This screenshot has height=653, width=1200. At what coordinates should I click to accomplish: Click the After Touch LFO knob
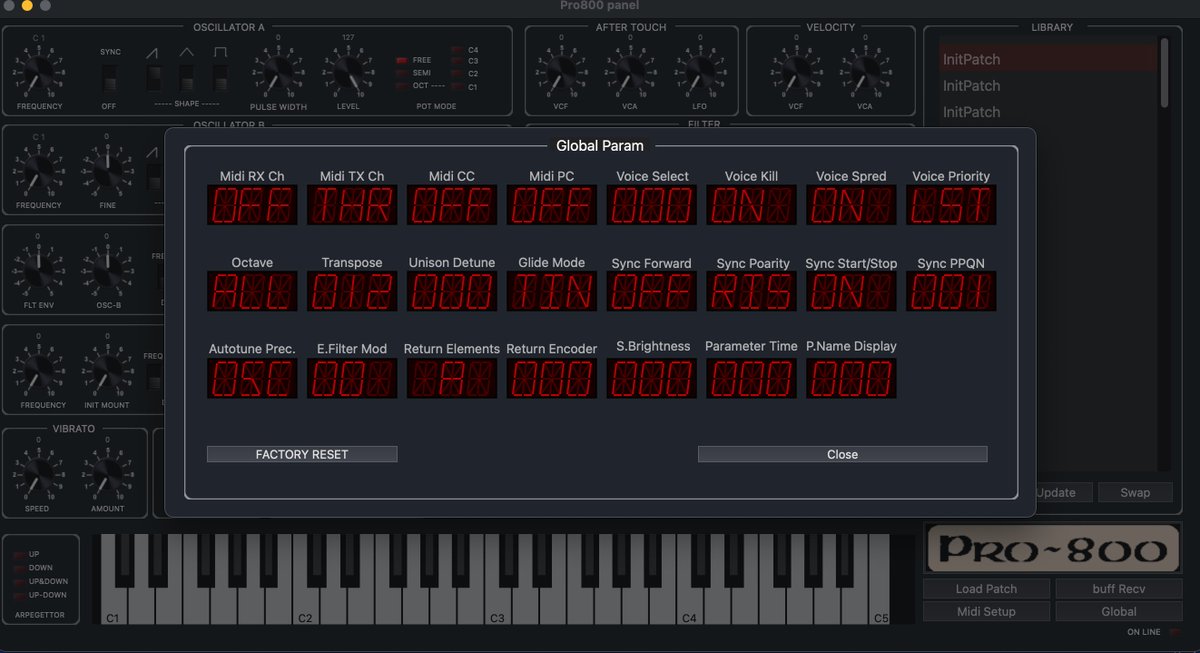(699, 71)
